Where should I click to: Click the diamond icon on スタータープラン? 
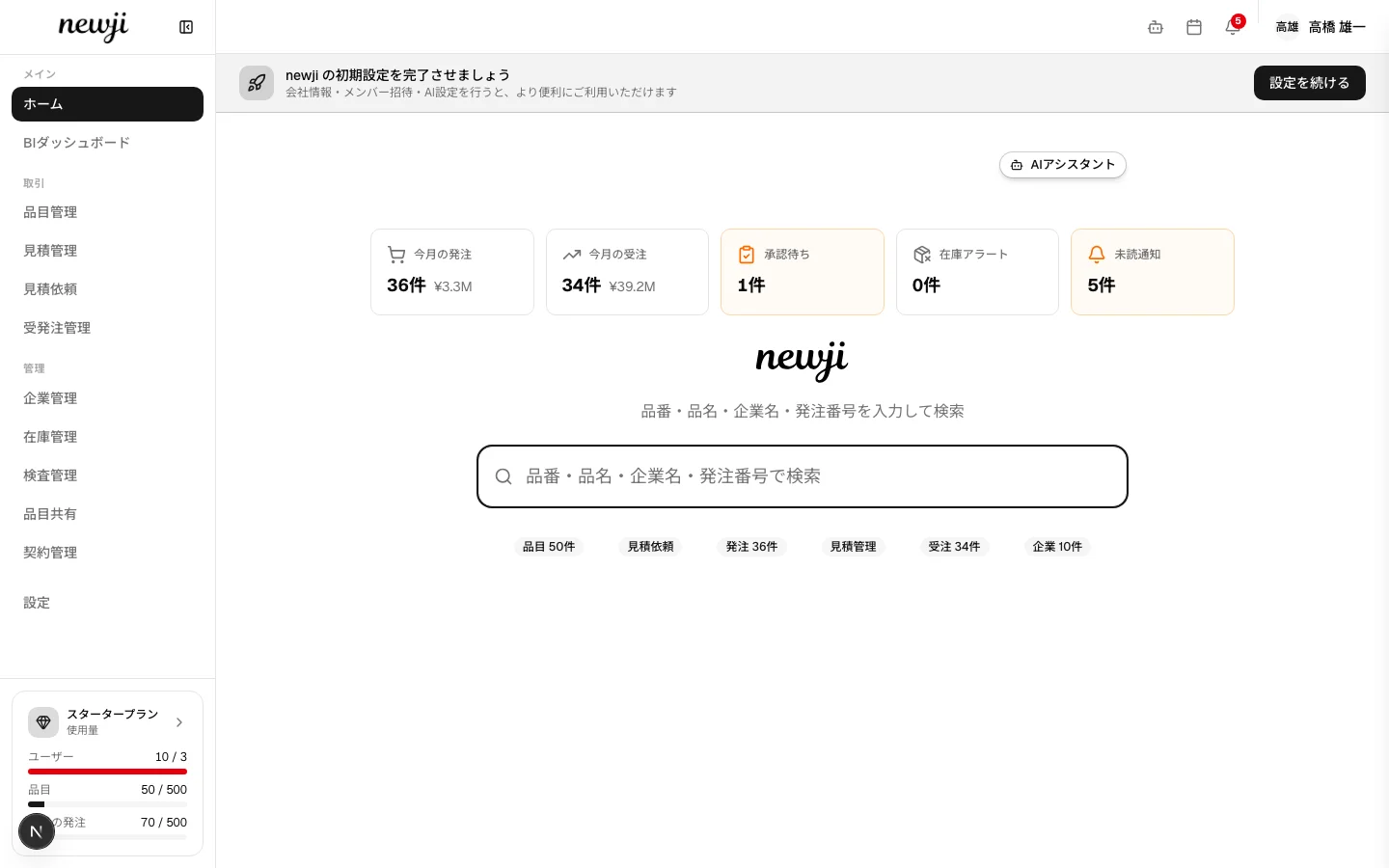click(43, 722)
